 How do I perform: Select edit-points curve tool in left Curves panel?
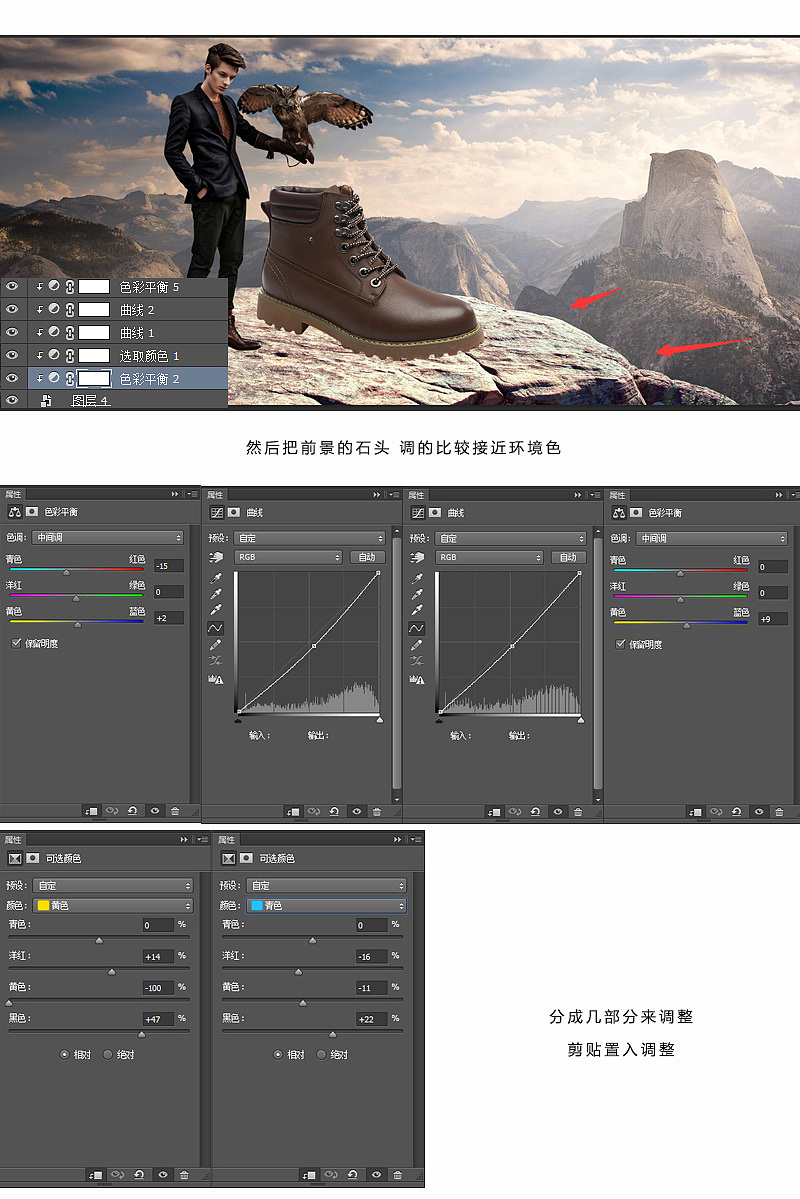pos(216,628)
